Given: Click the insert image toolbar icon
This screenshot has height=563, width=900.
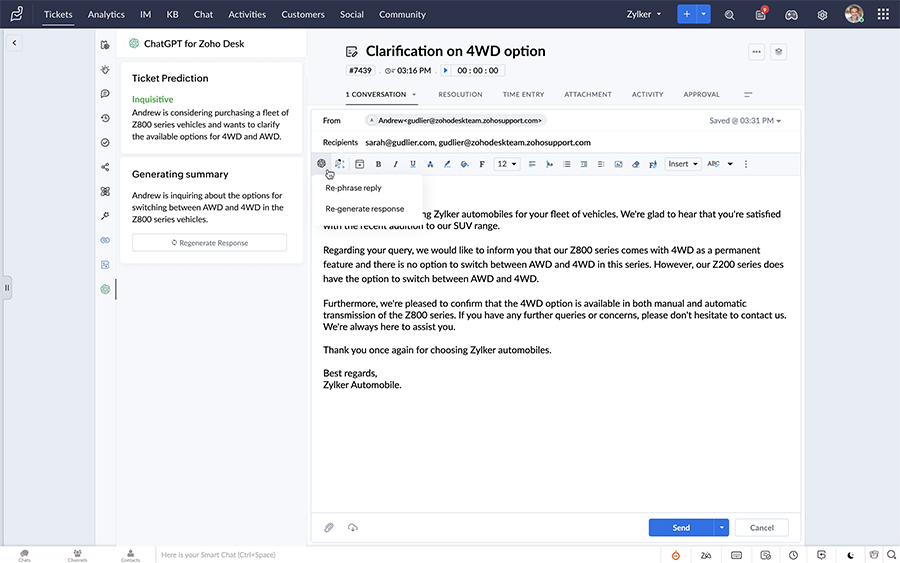Looking at the screenshot, I should click(x=618, y=164).
